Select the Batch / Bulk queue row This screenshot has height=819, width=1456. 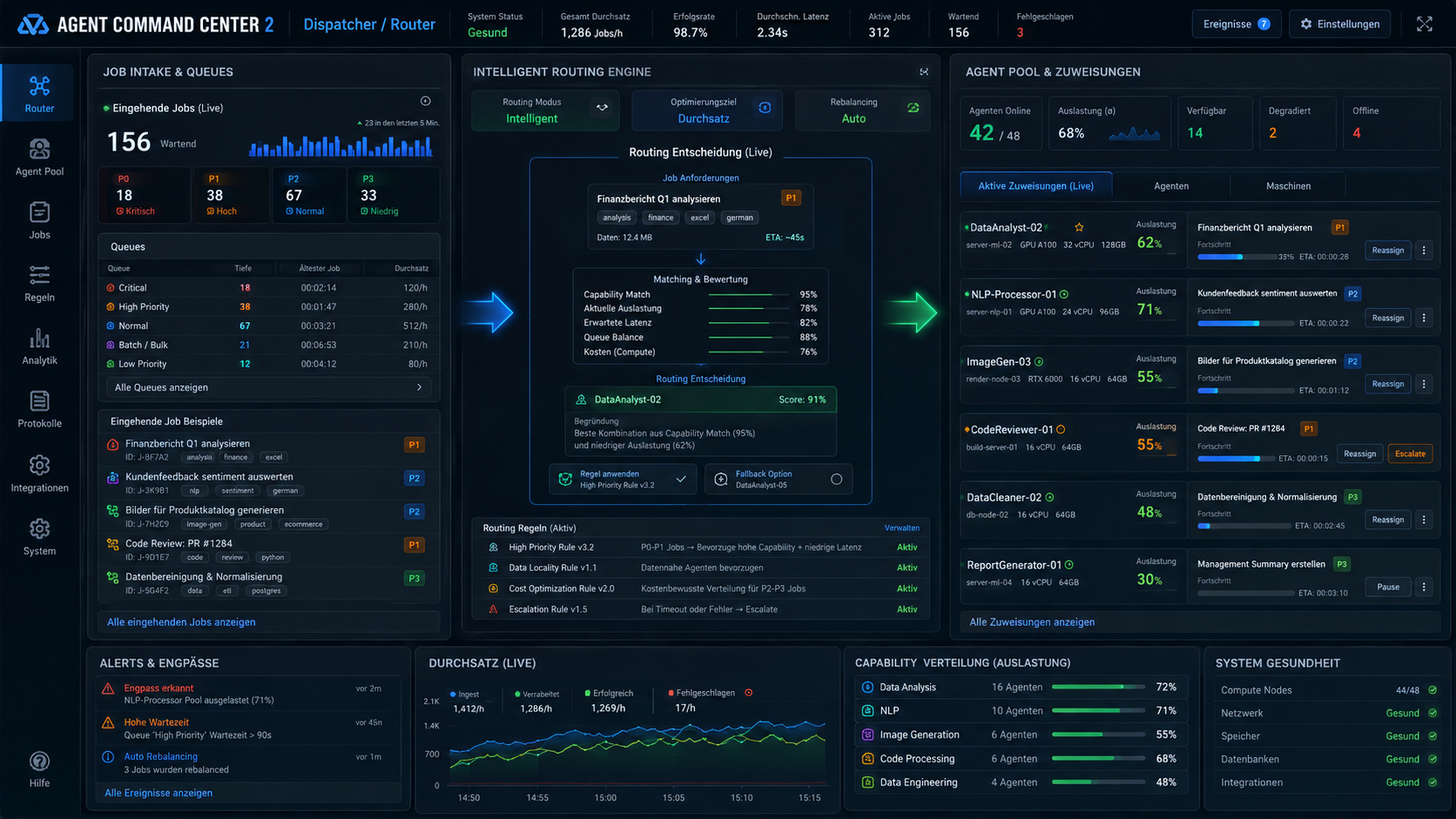(x=268, y=345)
